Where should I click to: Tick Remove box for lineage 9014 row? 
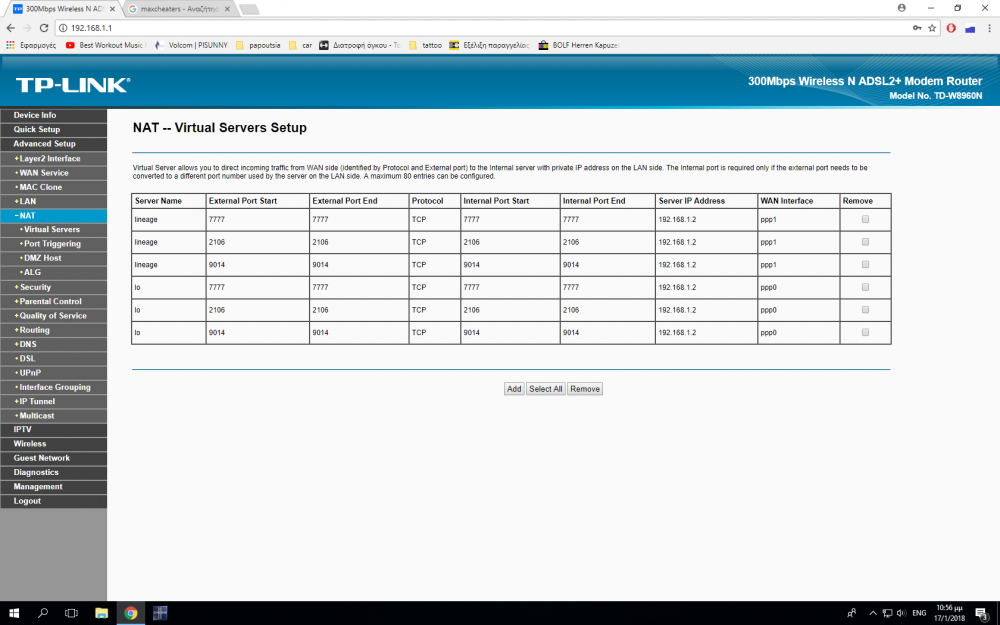click(x=865, y=265)
